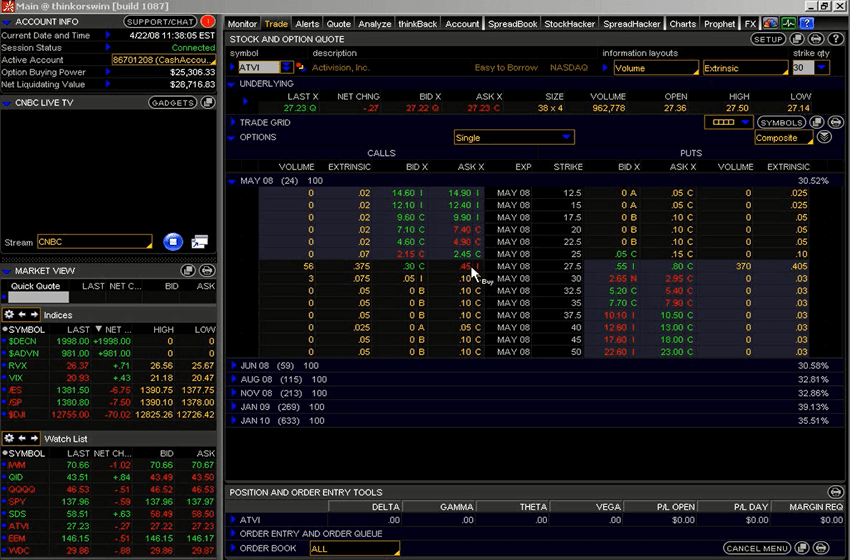
Task: Detach the Trade Grid with icon beside SYMBOLS
Action: (x=817, y=123)
